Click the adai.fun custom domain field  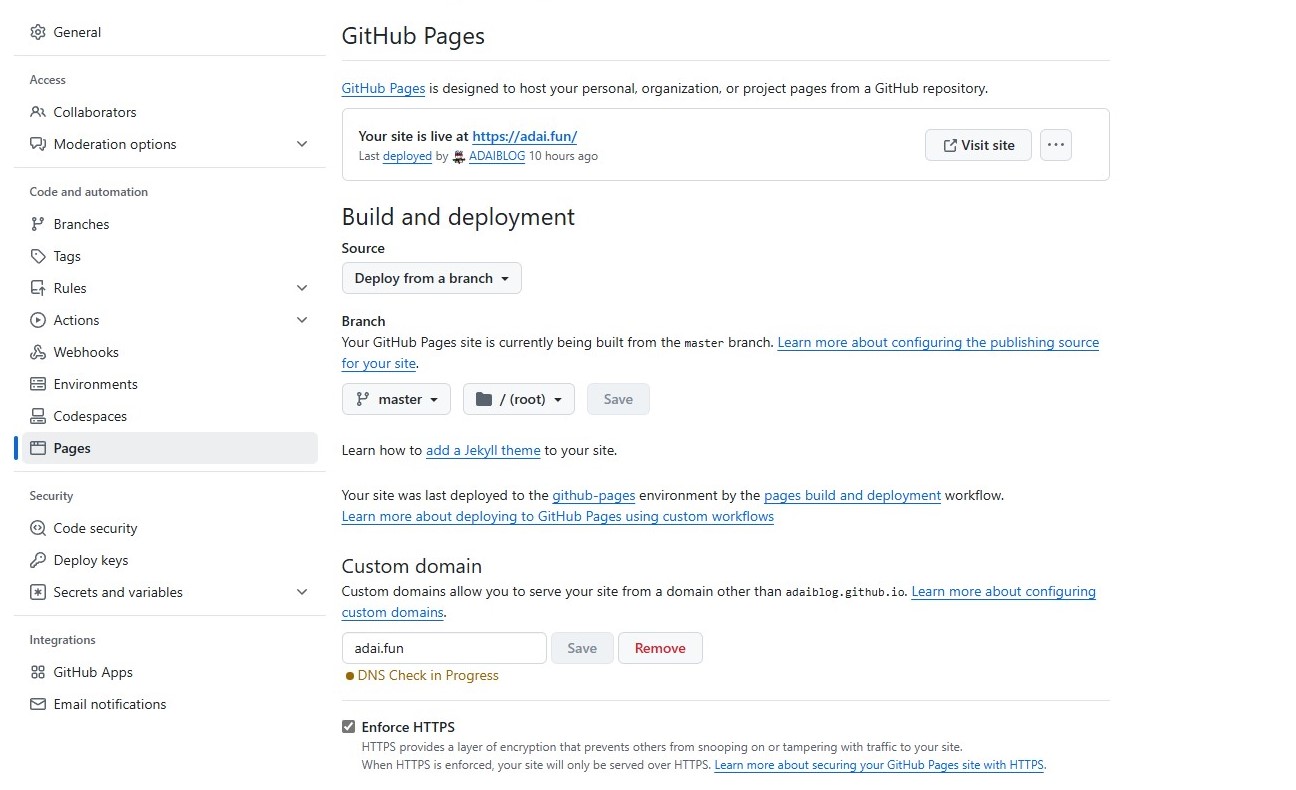tap(443, 648)
